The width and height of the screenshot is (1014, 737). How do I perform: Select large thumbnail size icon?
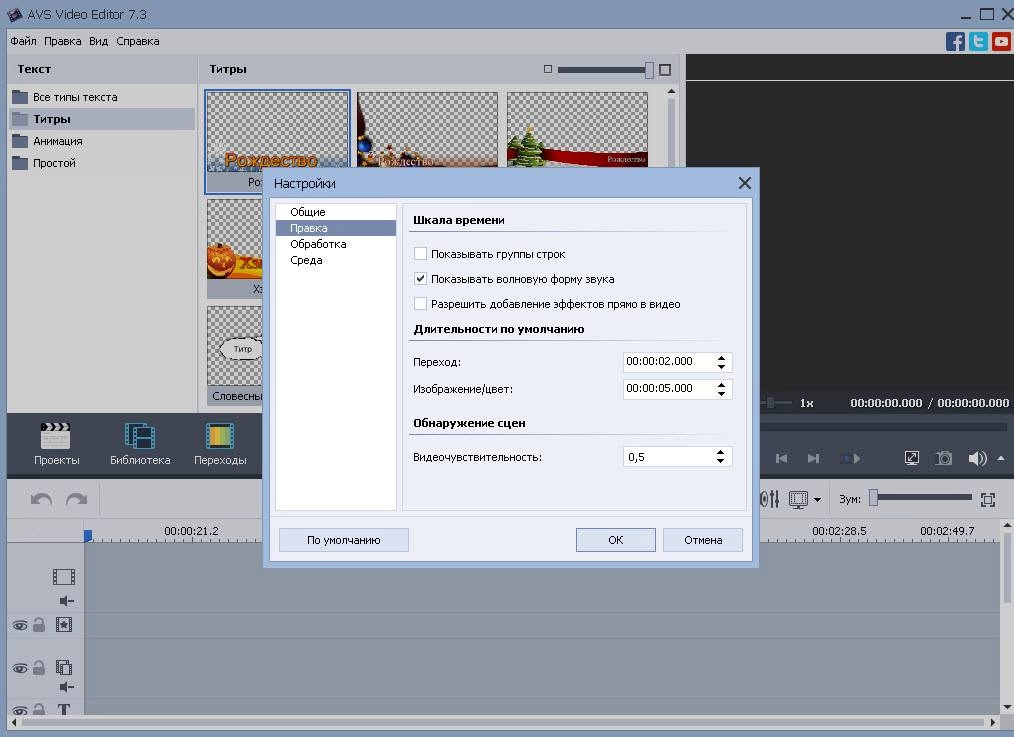pos(665,69)
